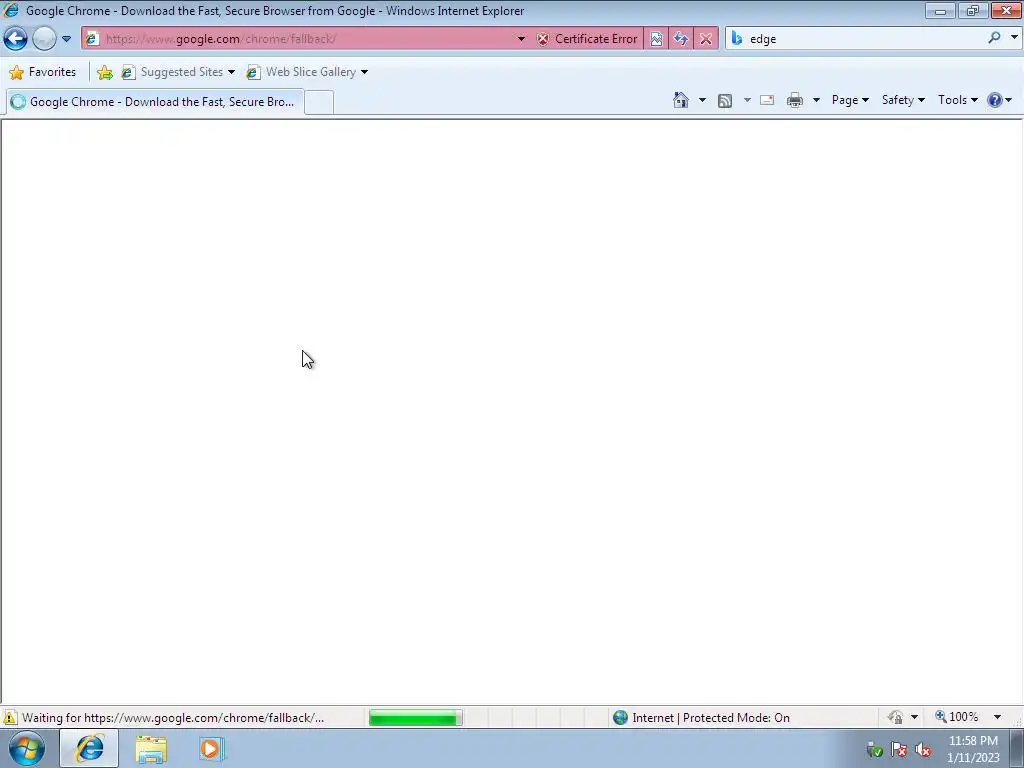Click the Help question mark icon

pyautogui.click(x=995, y=100)
